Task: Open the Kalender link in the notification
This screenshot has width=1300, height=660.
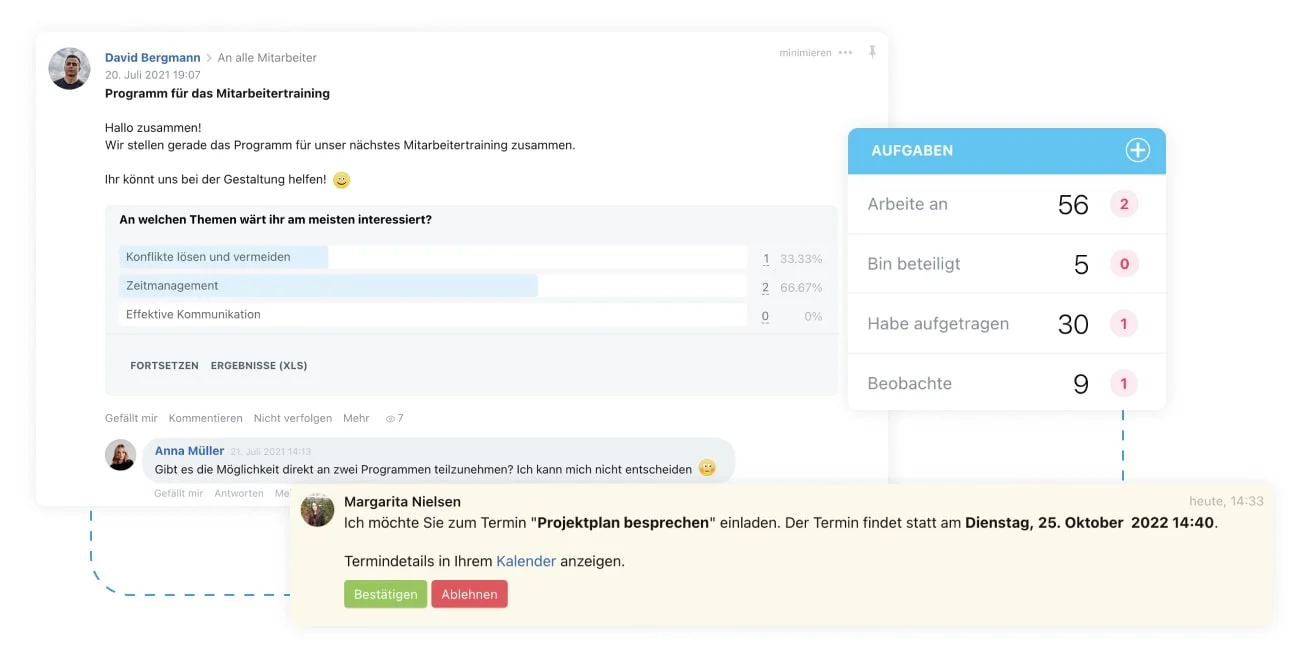Action: coord(526,561)
